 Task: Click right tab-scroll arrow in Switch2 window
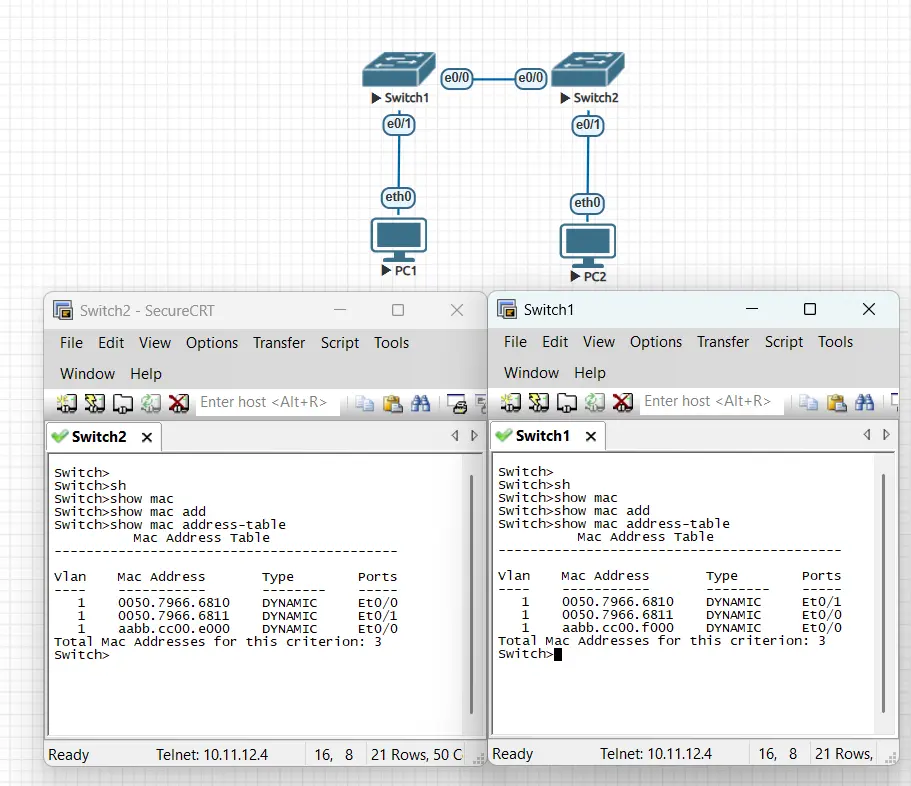475,435
